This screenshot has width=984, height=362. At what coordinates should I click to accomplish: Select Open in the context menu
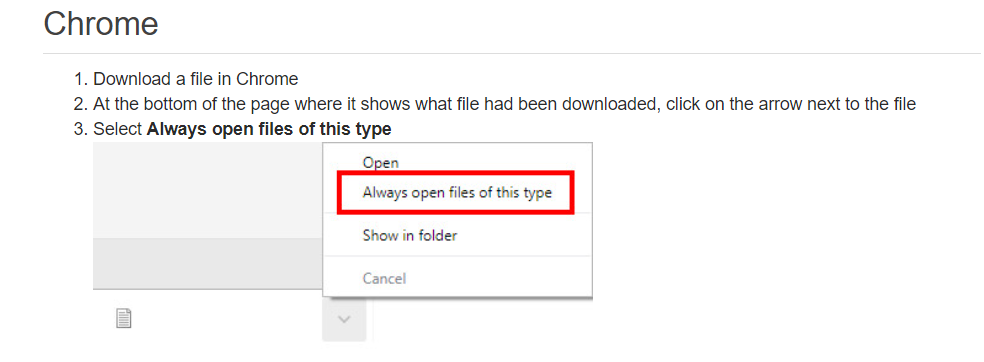[x=380, y=162]
